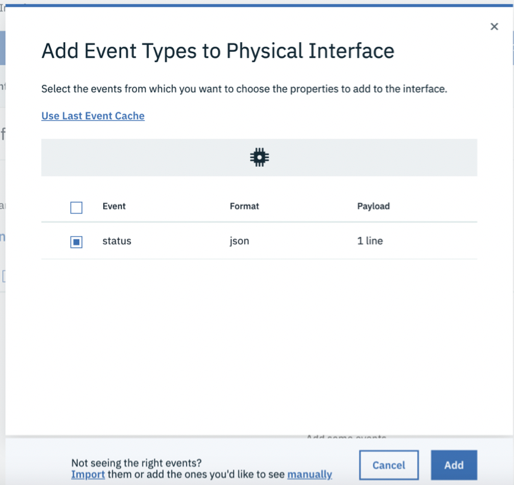Click the Format column header

(x=244, y=206)
